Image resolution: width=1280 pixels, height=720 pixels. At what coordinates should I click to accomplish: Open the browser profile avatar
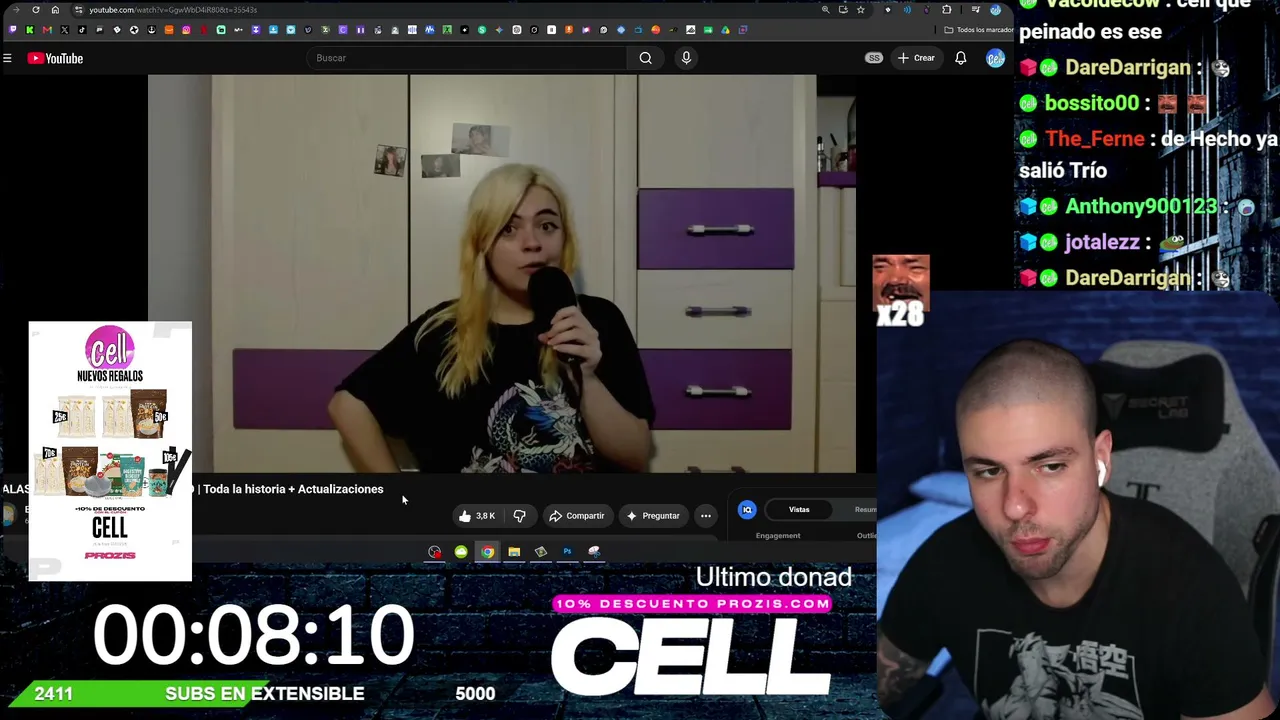click(x=995, y=10)
